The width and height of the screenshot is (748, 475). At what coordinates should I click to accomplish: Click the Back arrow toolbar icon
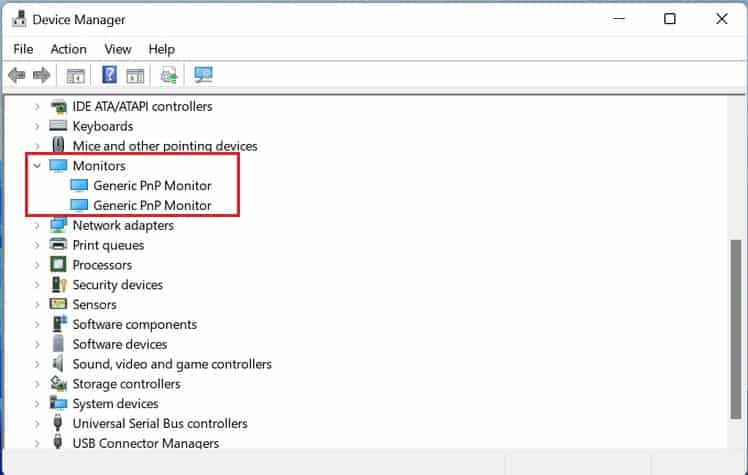pos(17,75)
